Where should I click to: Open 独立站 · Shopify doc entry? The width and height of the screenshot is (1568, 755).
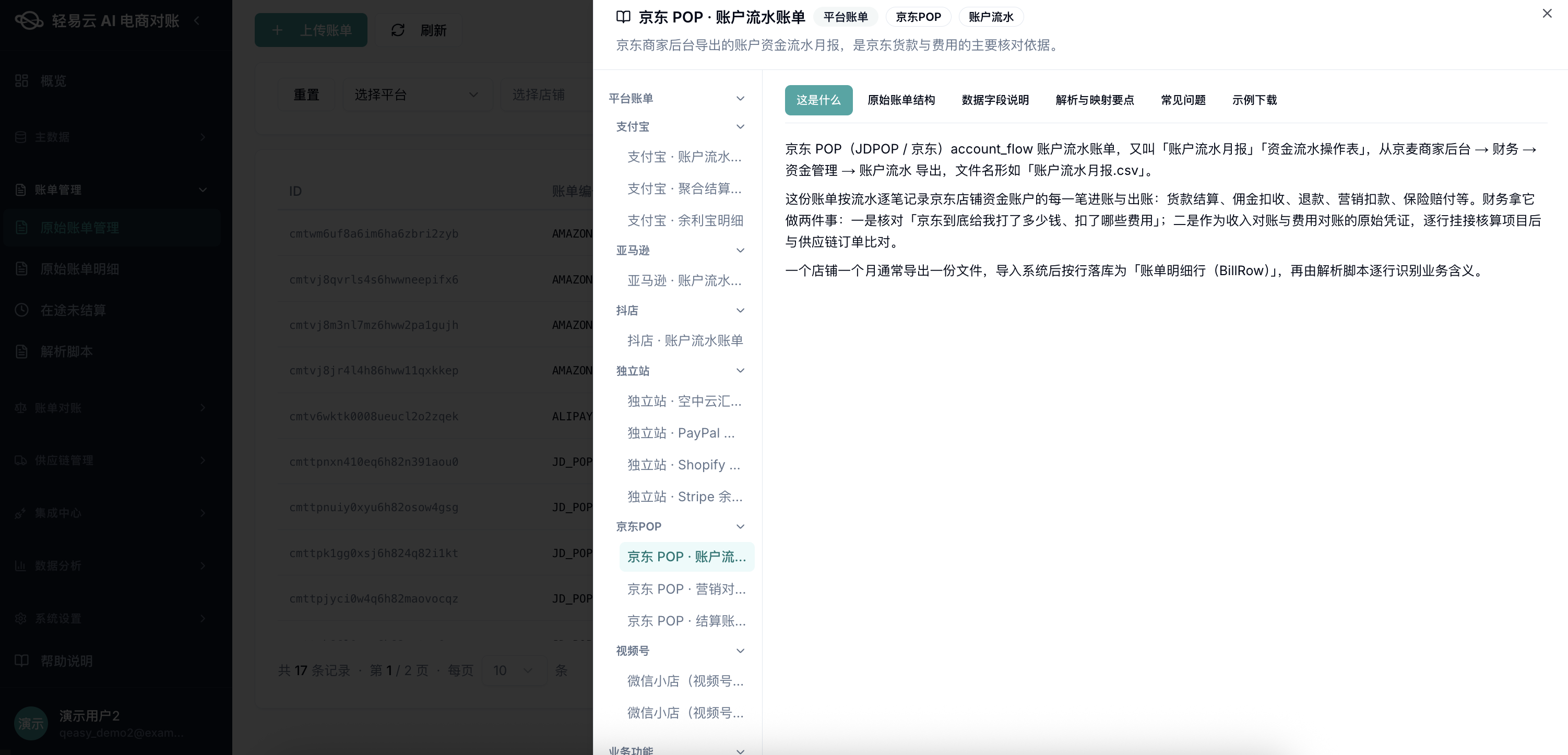[x=685, y=465]
